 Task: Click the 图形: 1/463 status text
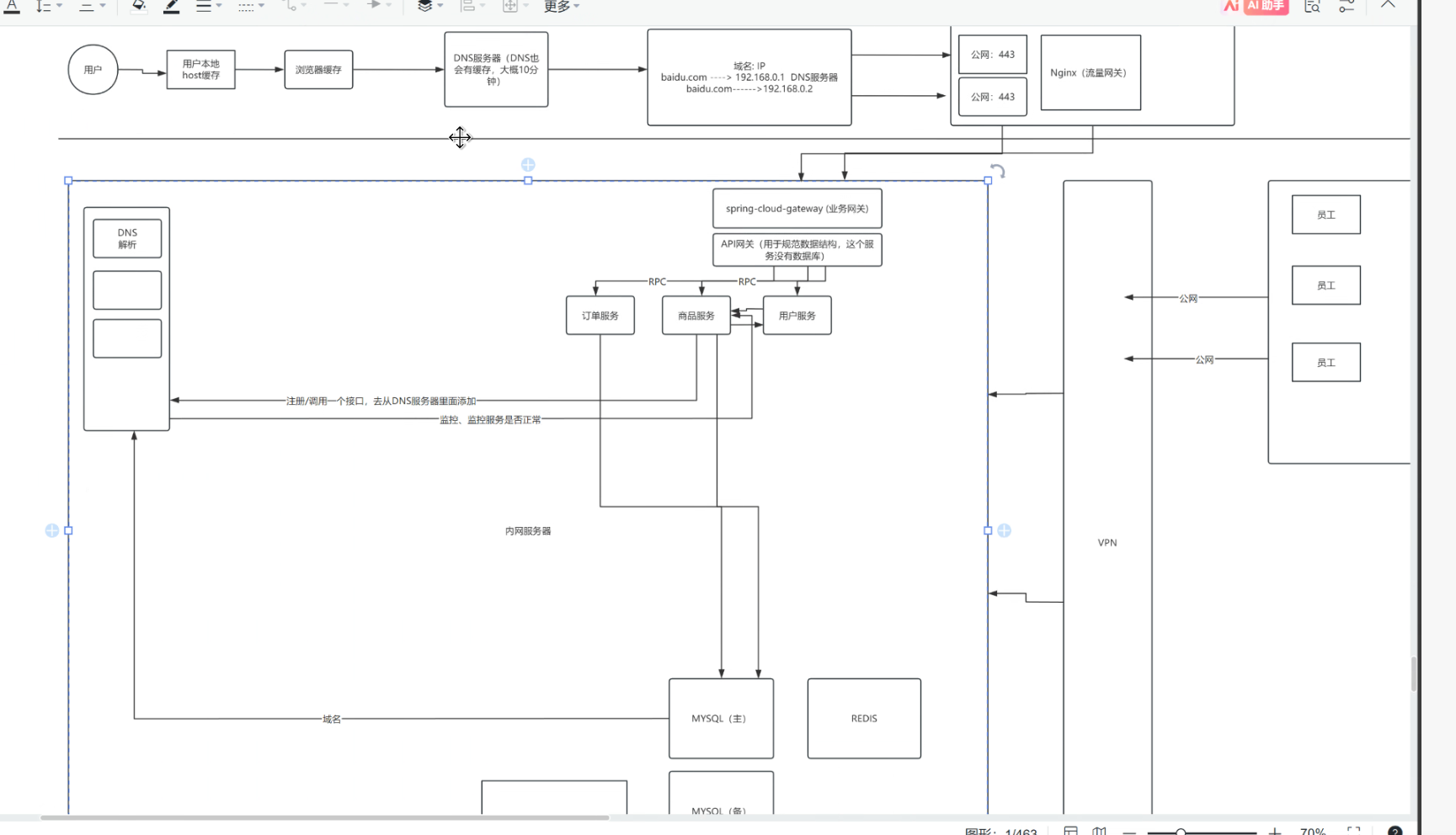pyautogui.click(x=1001, y=832)
